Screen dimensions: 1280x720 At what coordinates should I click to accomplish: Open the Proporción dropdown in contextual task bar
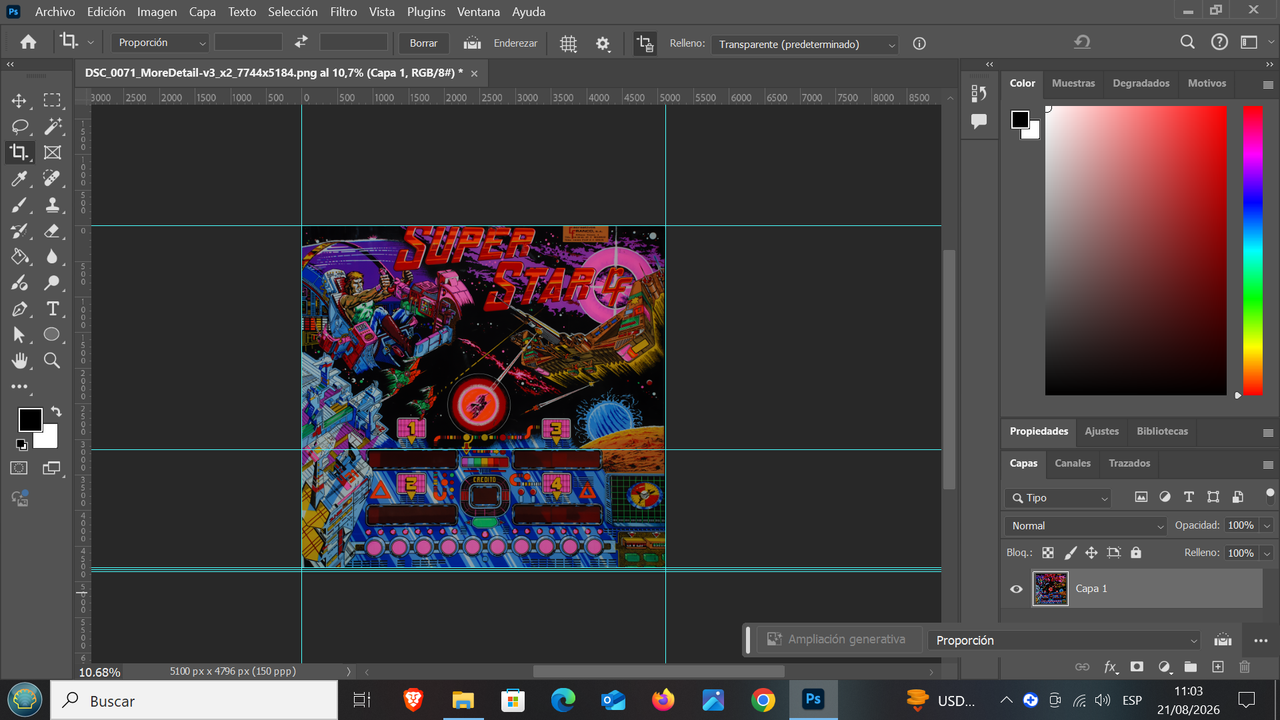click(1064, 640)
